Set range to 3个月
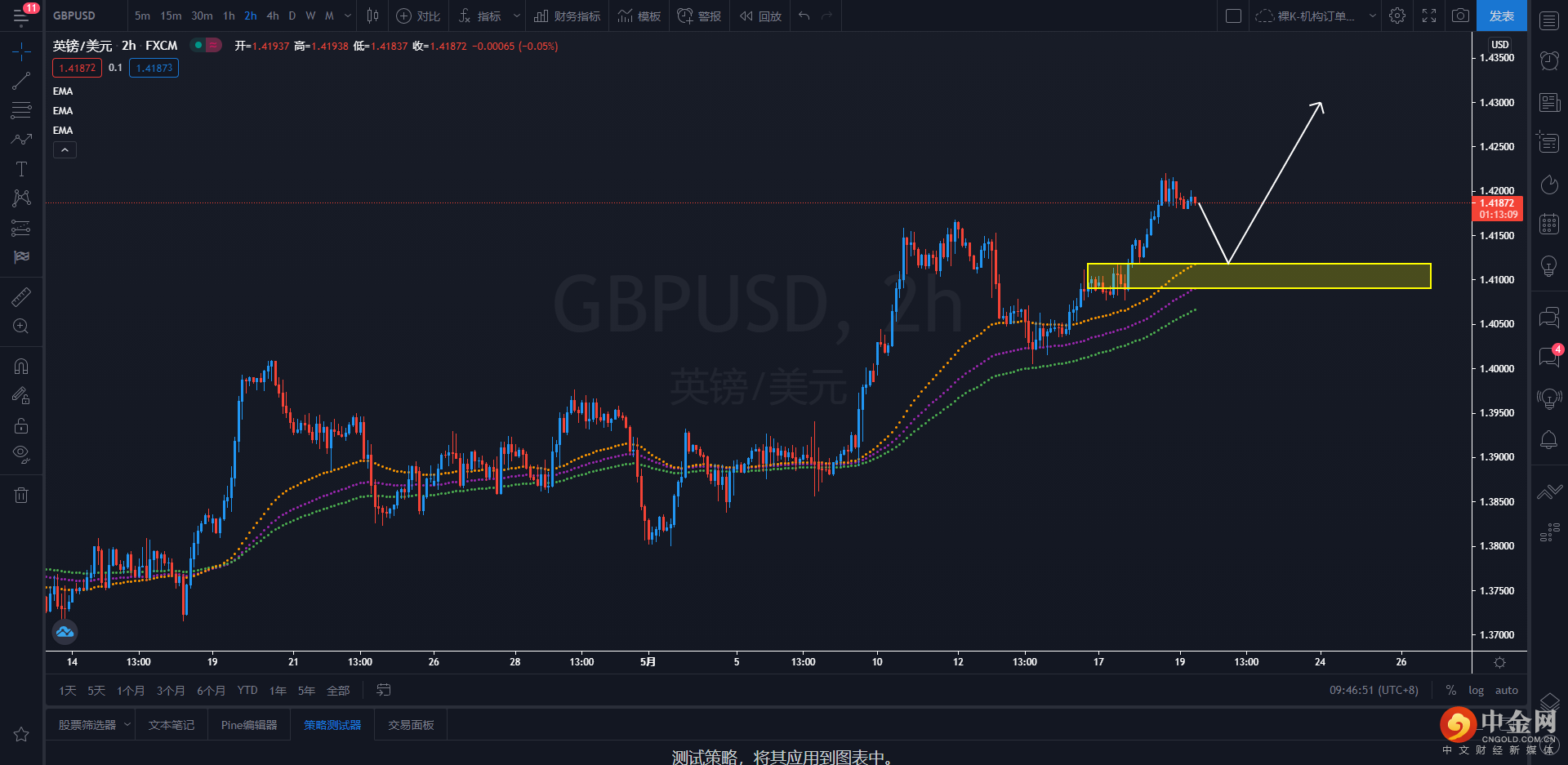1568x765 pixels. pos(171,690)
